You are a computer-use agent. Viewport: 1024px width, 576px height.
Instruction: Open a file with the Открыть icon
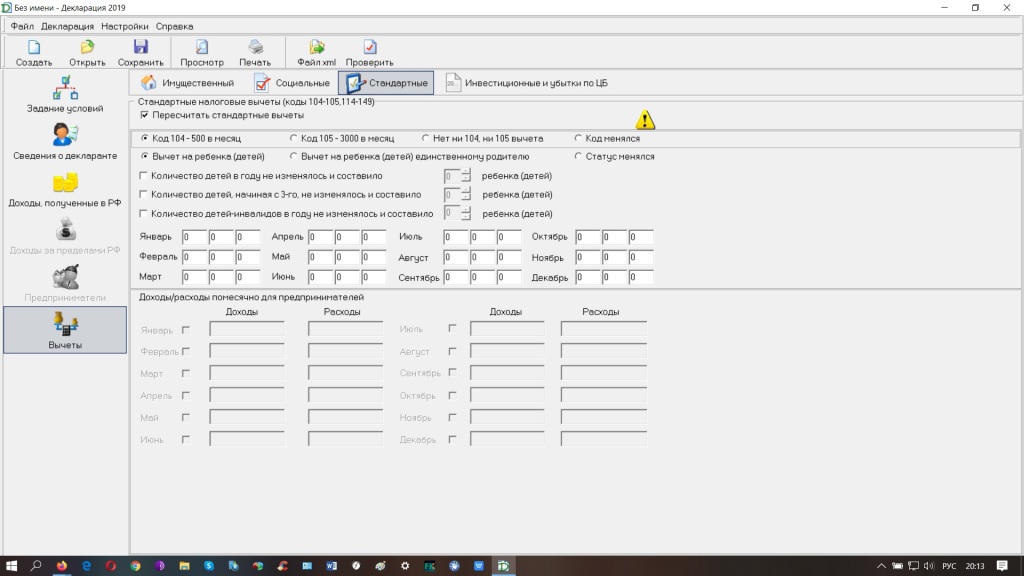(87, 47)
